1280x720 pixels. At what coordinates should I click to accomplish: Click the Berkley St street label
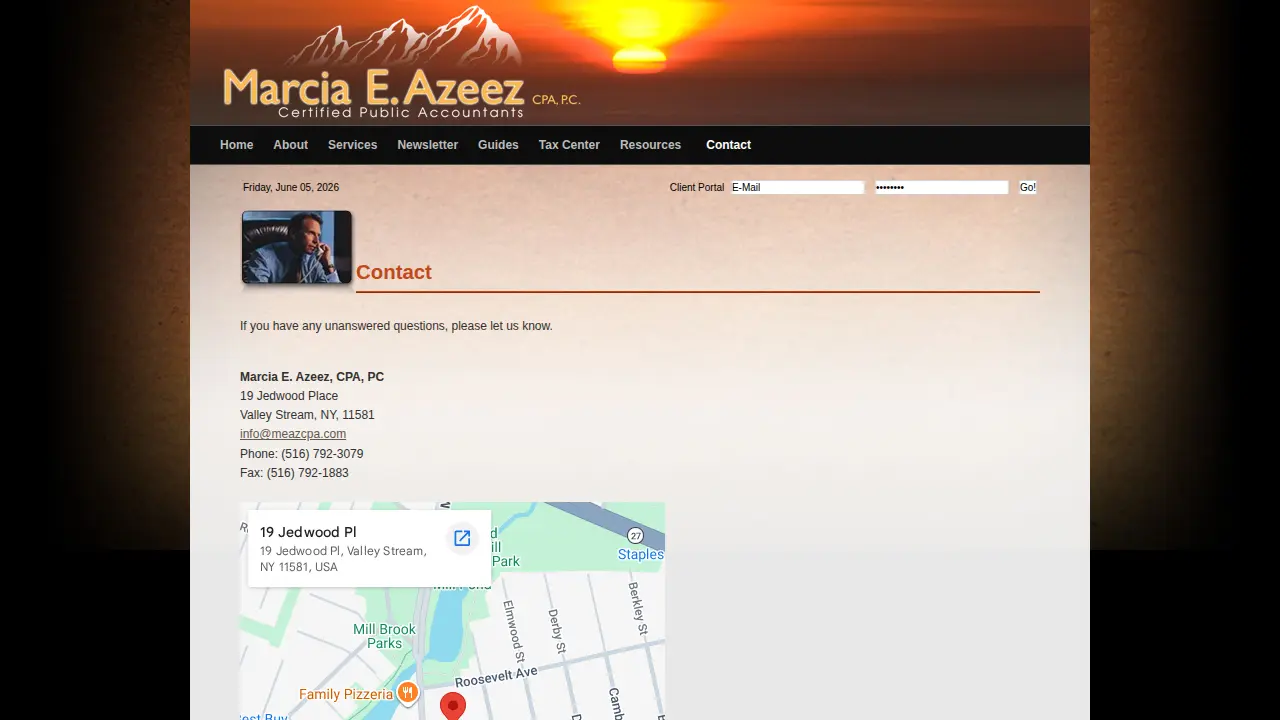pos(637,608)
